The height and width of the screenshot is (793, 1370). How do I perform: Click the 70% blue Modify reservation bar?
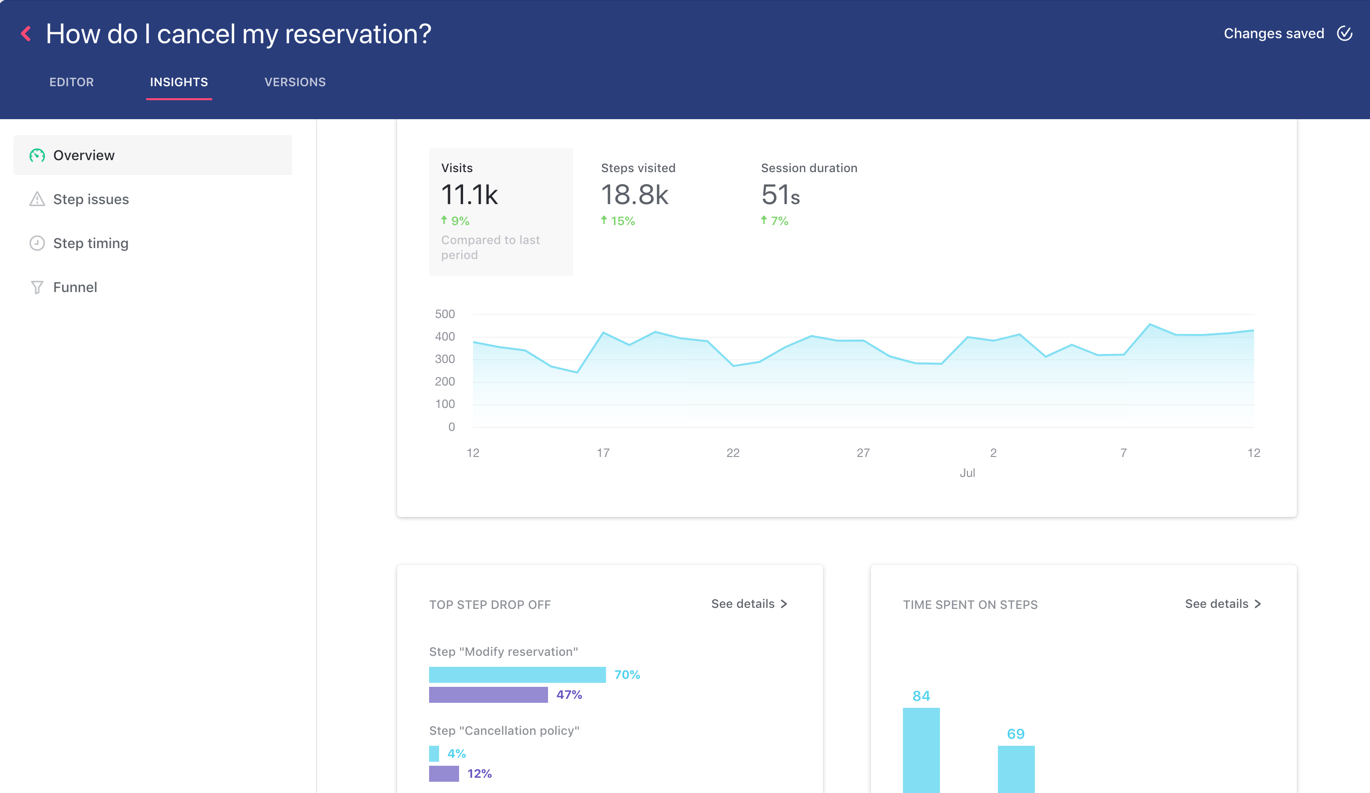pos(517,675)
